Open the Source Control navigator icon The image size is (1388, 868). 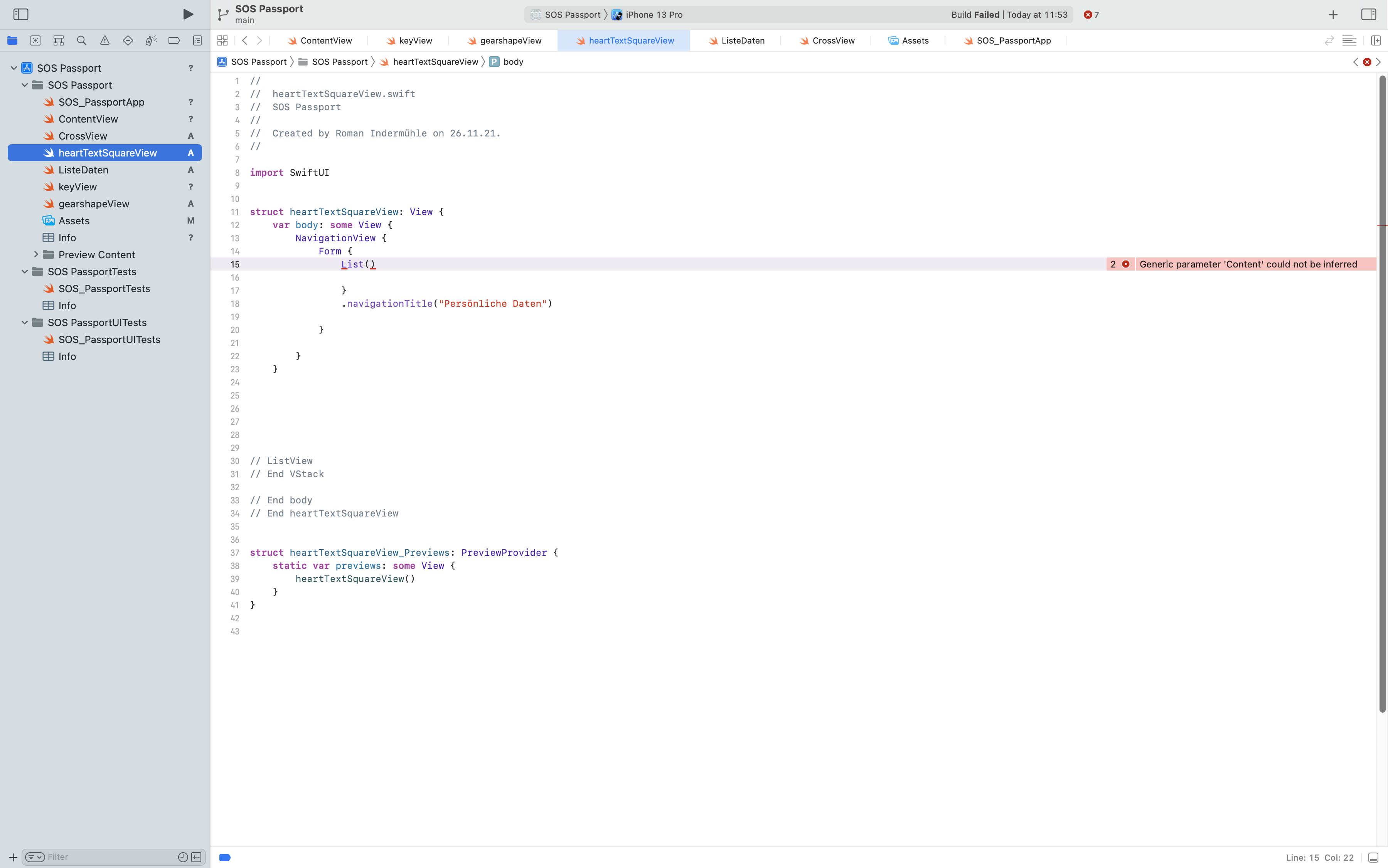pos(35,40)
